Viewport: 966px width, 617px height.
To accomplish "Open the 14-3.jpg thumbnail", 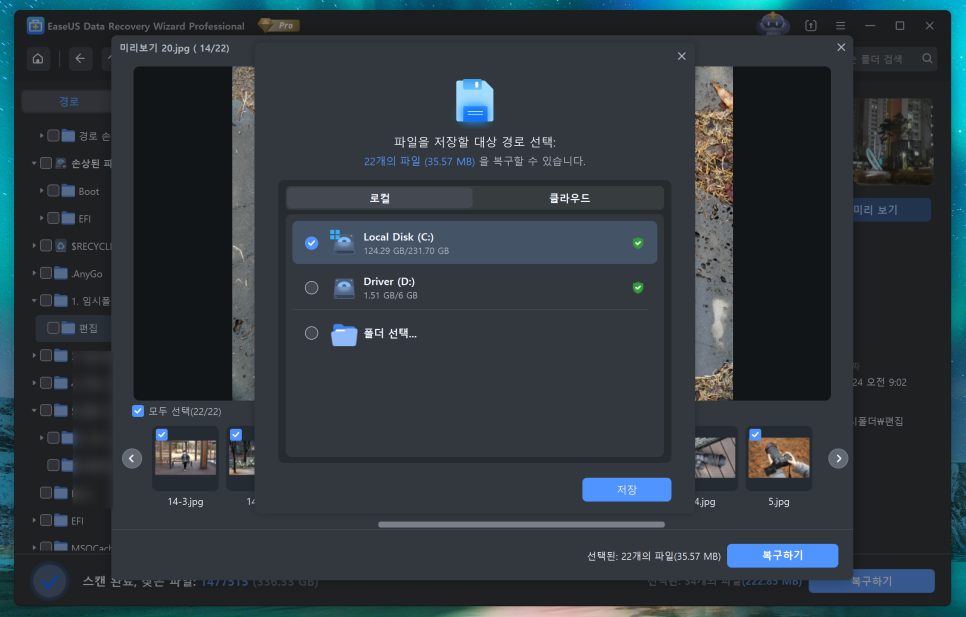I will point(185,458).
